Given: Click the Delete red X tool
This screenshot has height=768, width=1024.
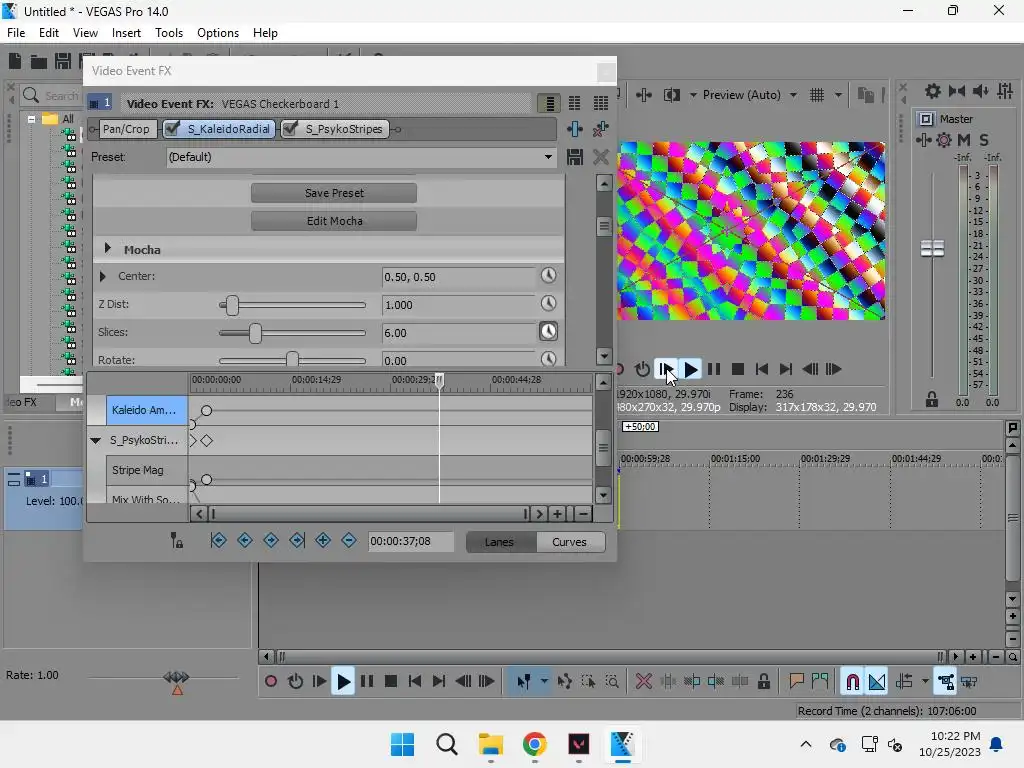Looking at the screenshot, I should pos(644,682).
